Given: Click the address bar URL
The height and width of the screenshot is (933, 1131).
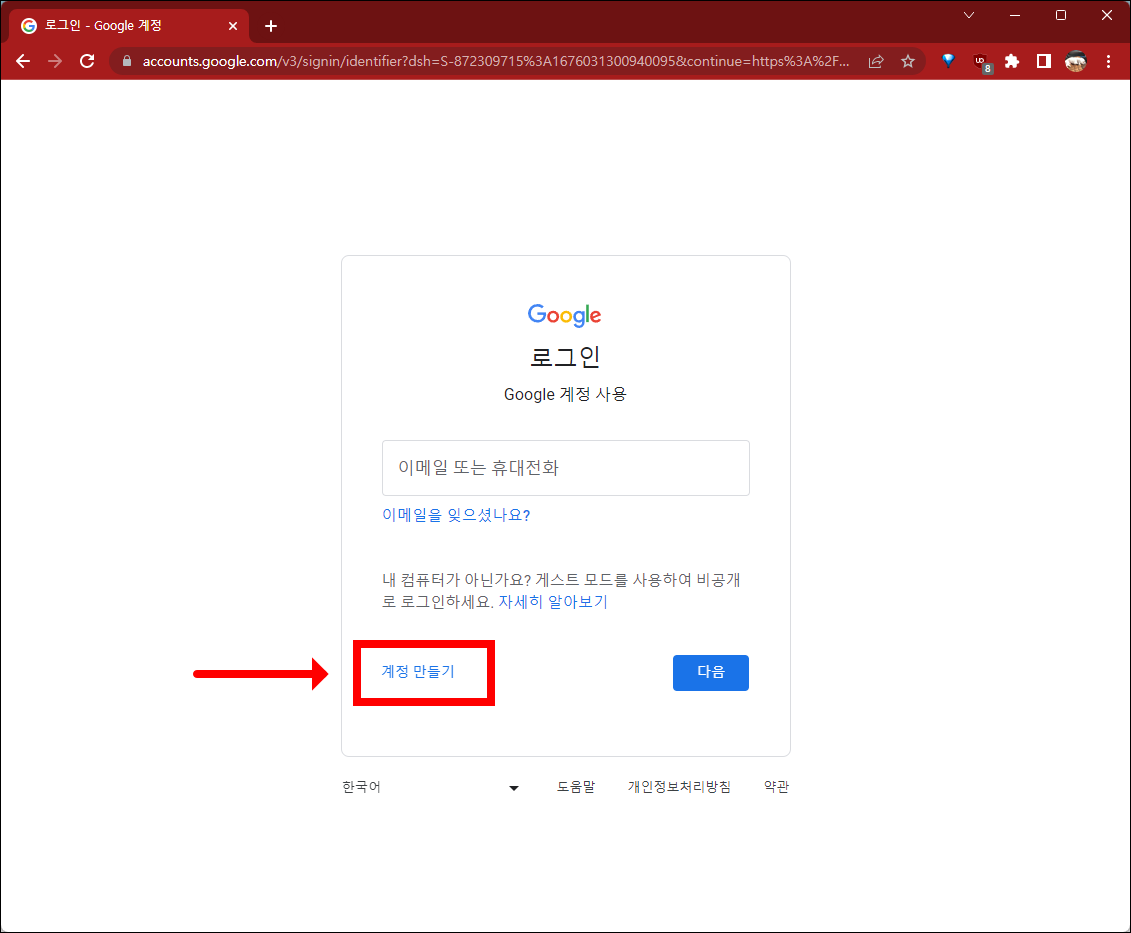Looking at the screenshot, I should tap(496, 61).
